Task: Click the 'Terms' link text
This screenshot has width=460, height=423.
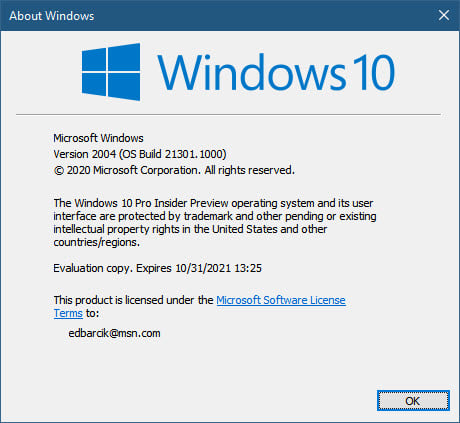Action: pyautogui.click(x=68, y=313)
